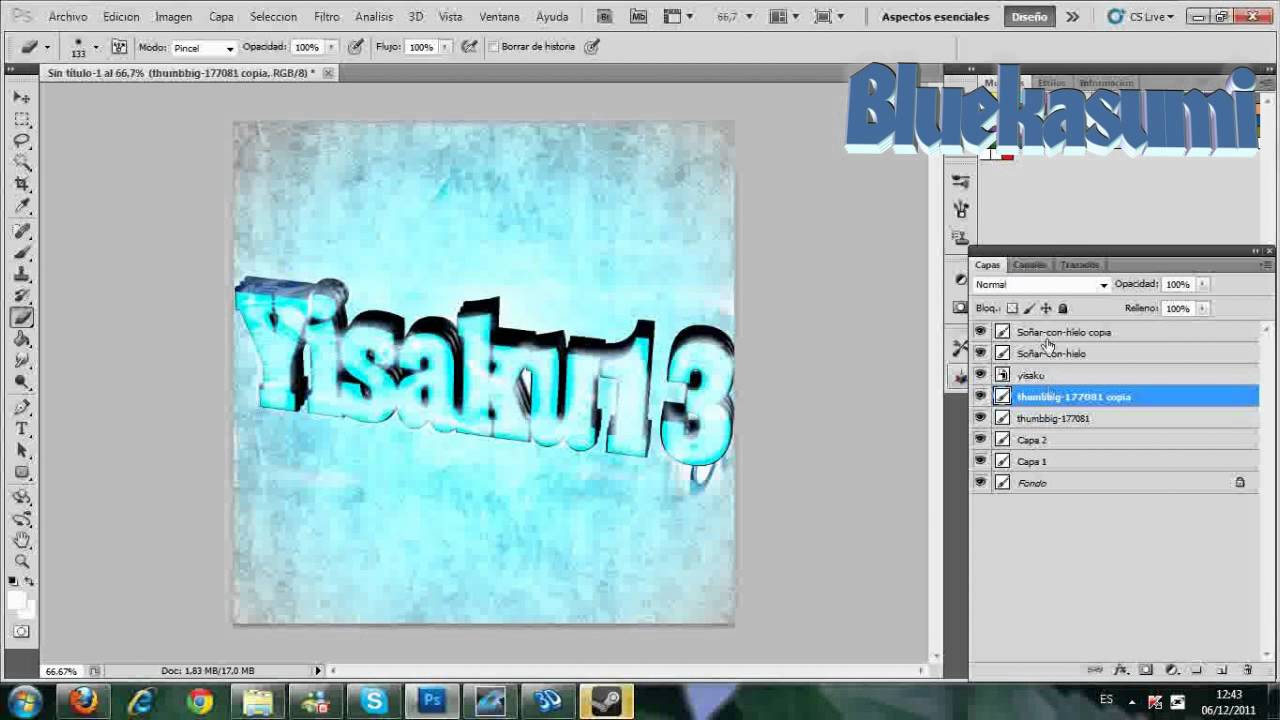Viewport: 1280px width, 720px height.
Task: Hide the Soñar-con-hielo layer
Action: 980,353
